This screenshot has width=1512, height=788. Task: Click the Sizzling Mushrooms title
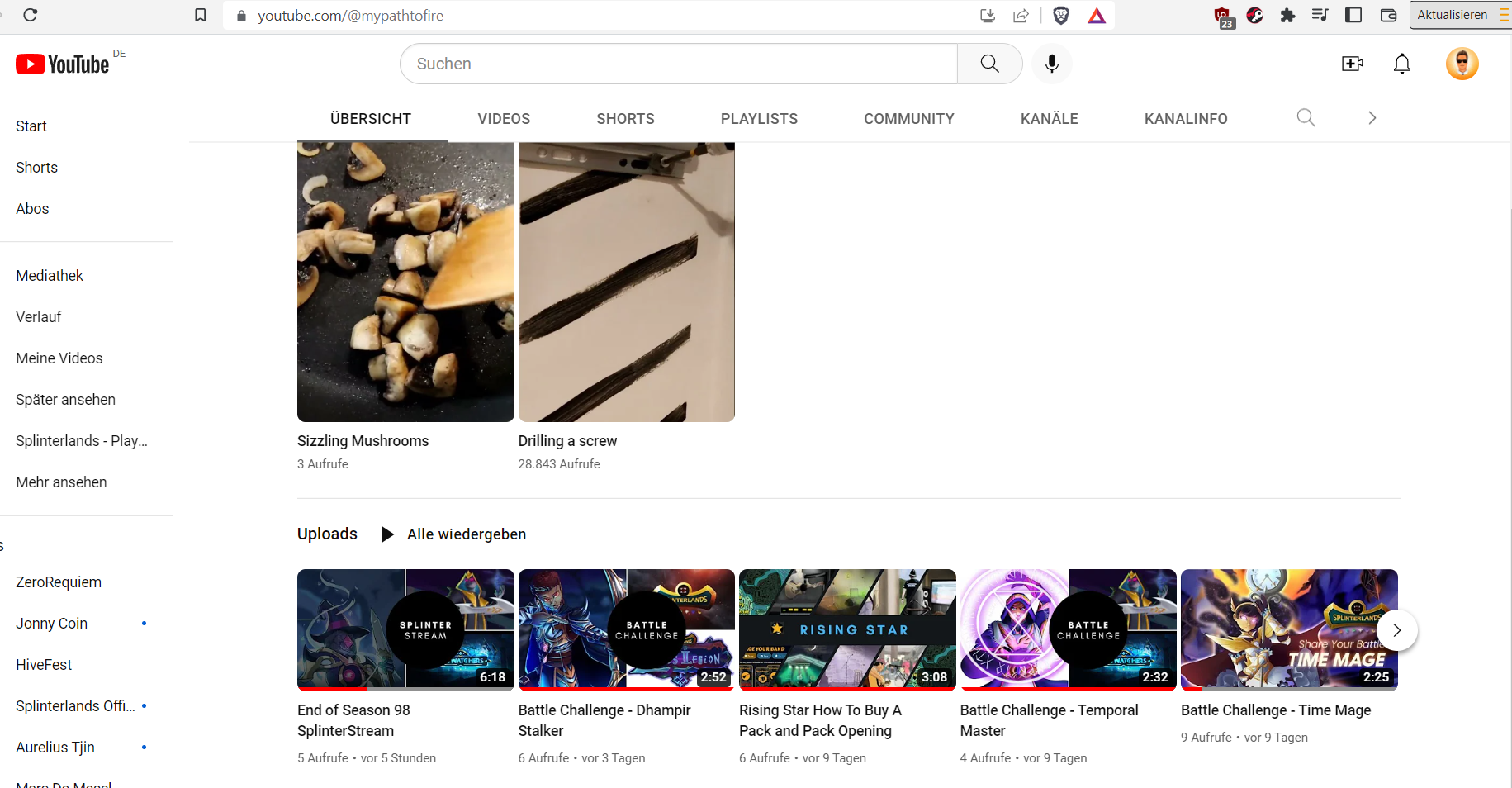pyautogui.click(x=363, y=441)
